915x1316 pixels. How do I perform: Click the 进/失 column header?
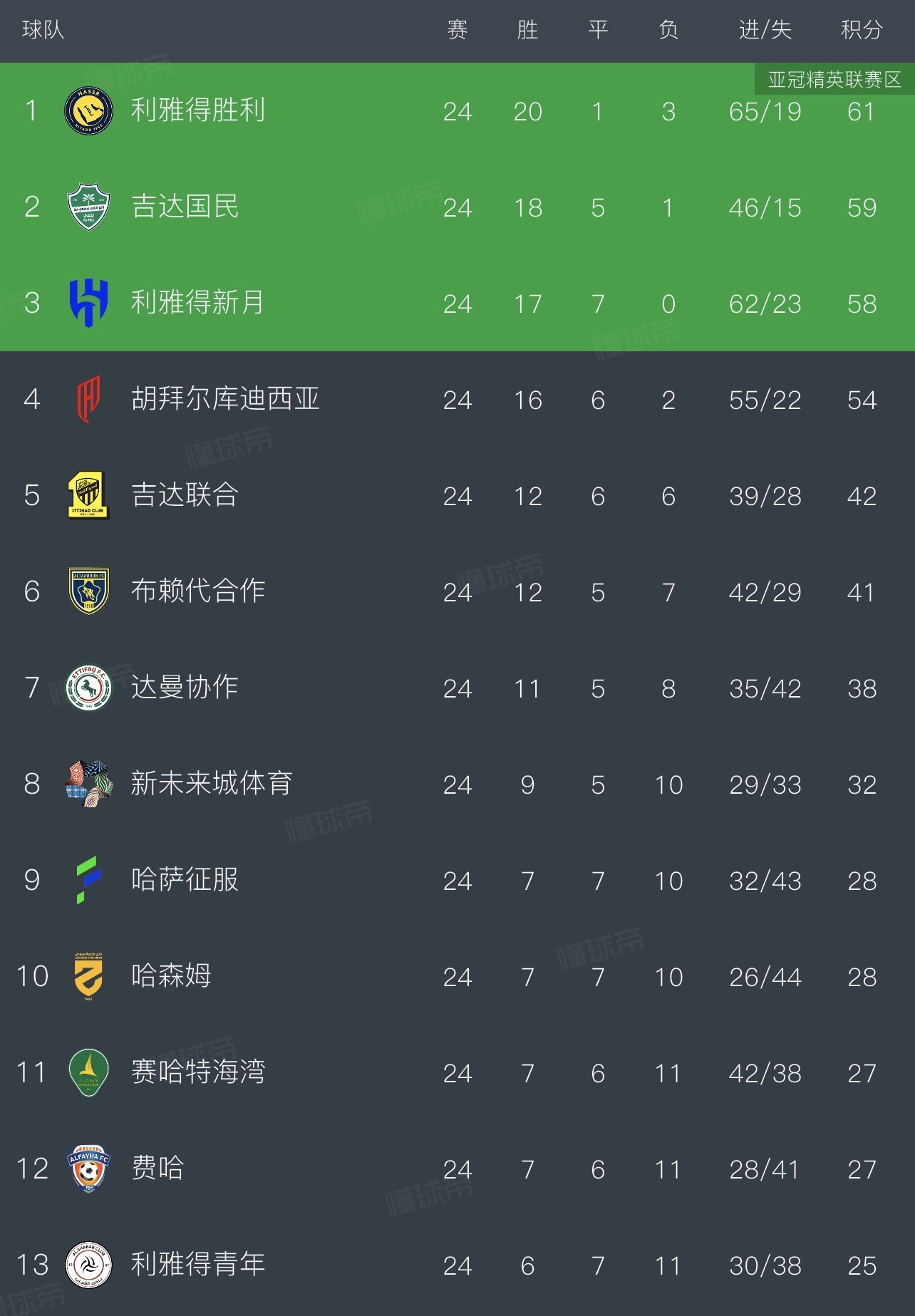tap(765, 30)
